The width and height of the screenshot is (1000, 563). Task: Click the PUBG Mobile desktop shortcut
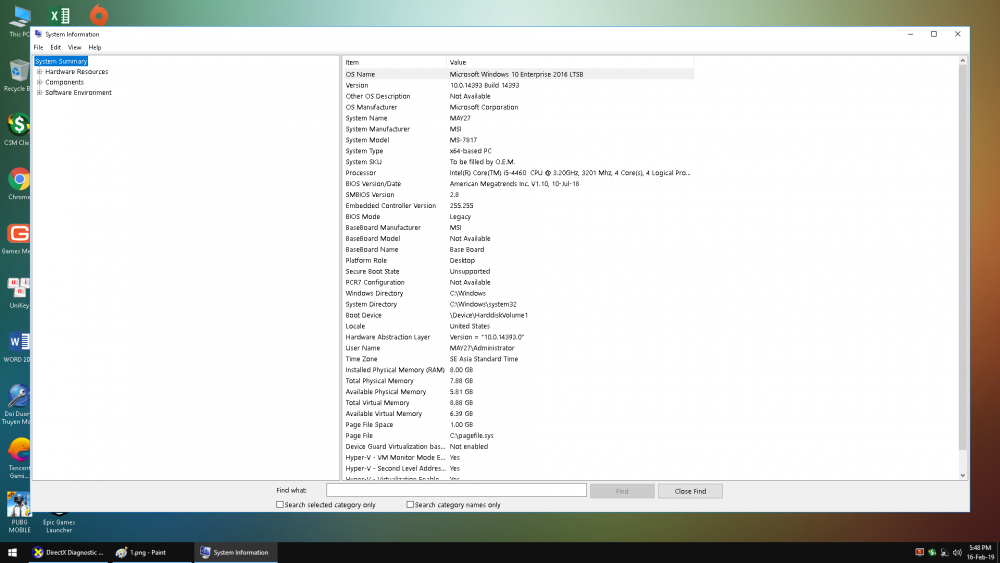pyautogui.click(x=18, y=503)
